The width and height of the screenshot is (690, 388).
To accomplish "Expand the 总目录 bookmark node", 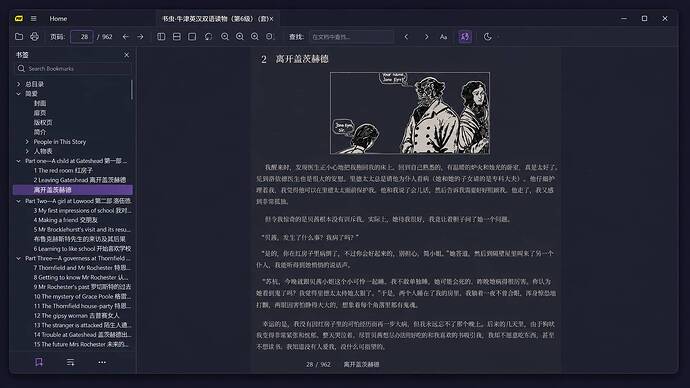I will tap(18, 84).
